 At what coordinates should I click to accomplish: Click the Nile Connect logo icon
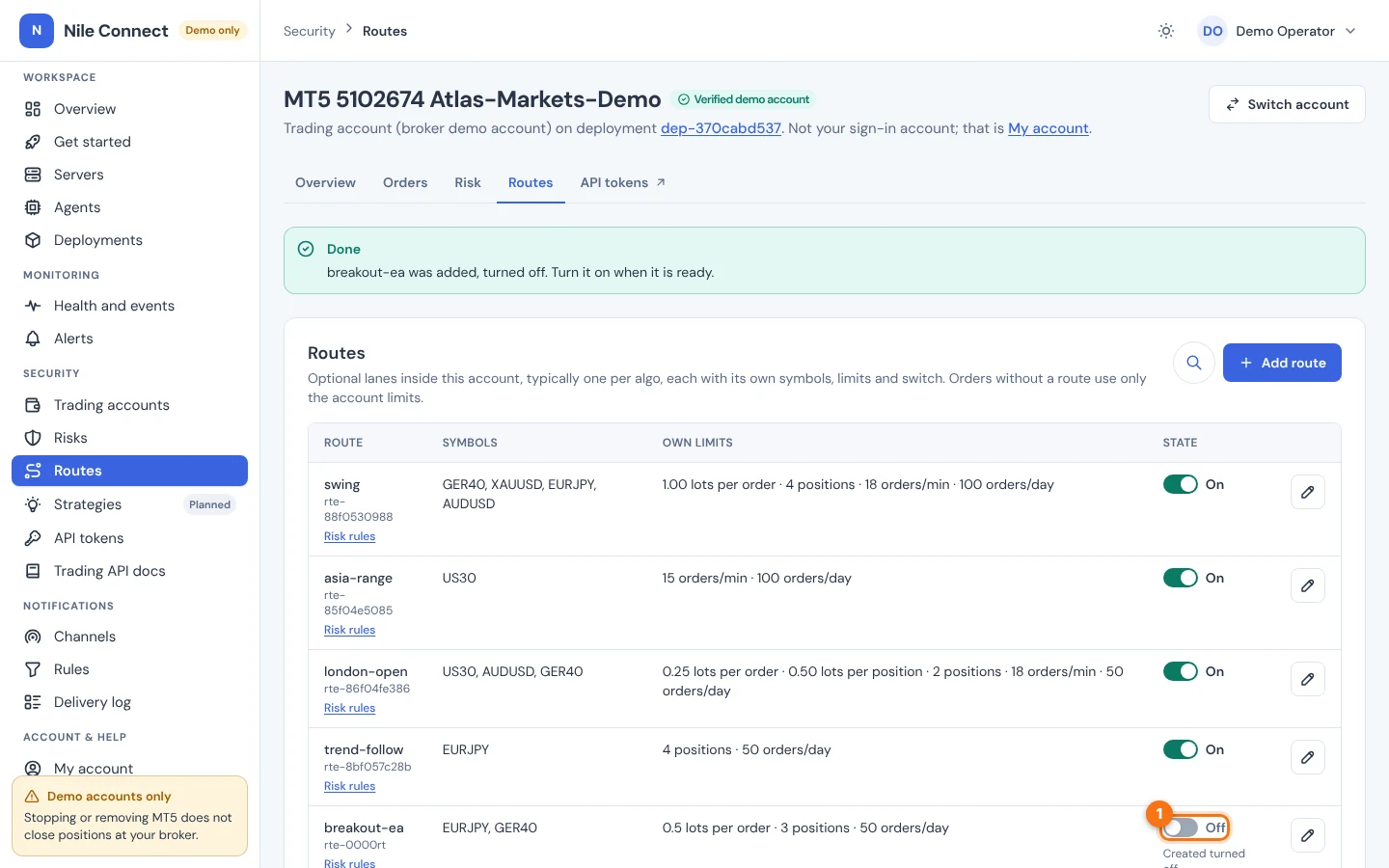tap(37, 31)
